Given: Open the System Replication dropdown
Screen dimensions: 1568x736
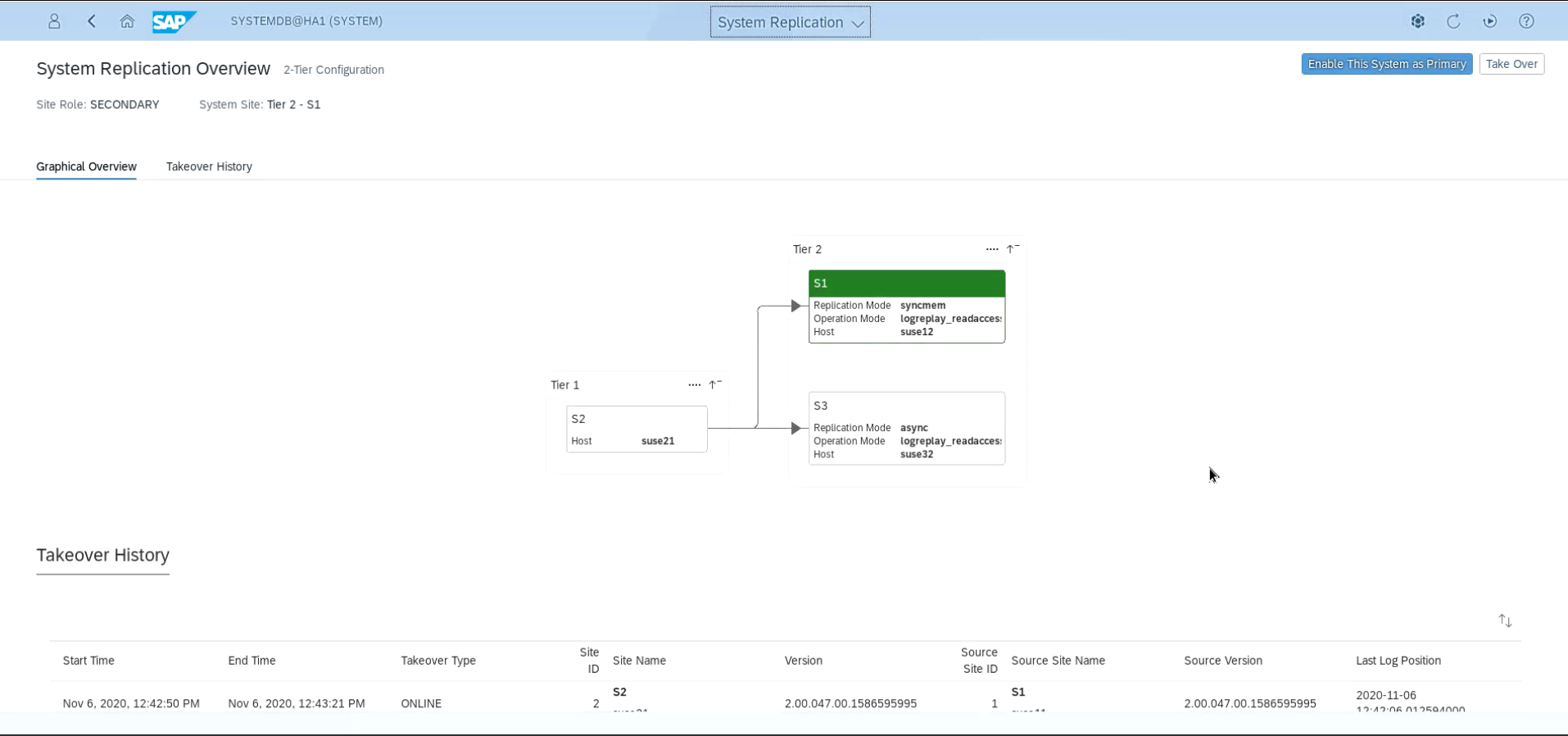Looking at the screenshot, I should 790,22.
